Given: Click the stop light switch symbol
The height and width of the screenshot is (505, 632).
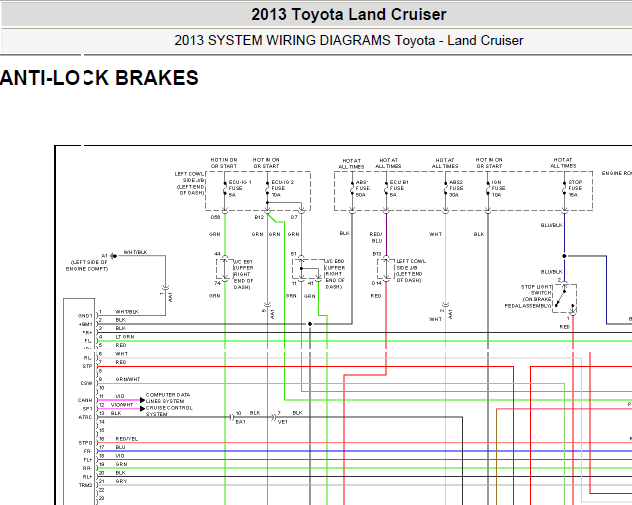Looking at the screenshot, I should [x=564, y=298].
